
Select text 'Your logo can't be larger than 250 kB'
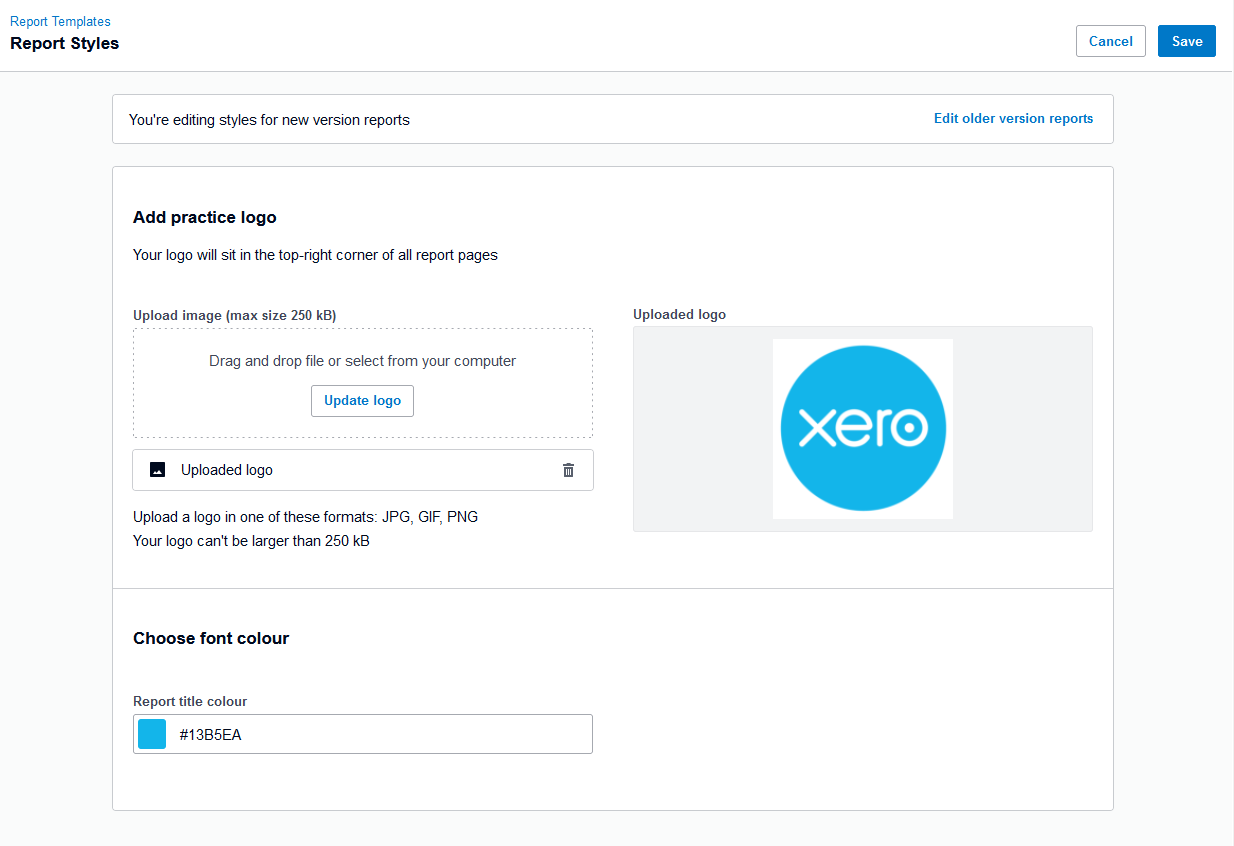click(x=252, y=541)
